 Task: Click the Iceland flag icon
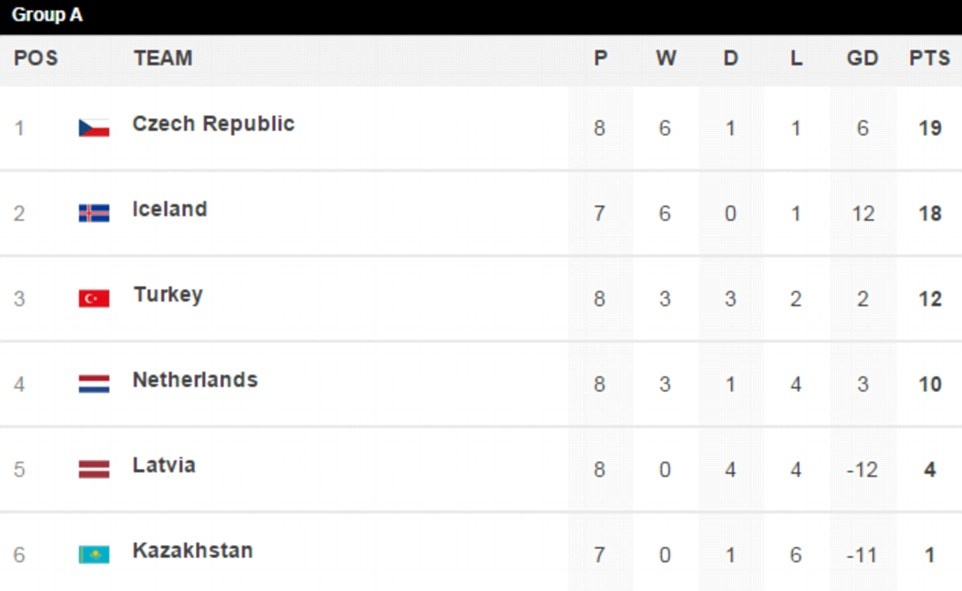coord(94,213)
